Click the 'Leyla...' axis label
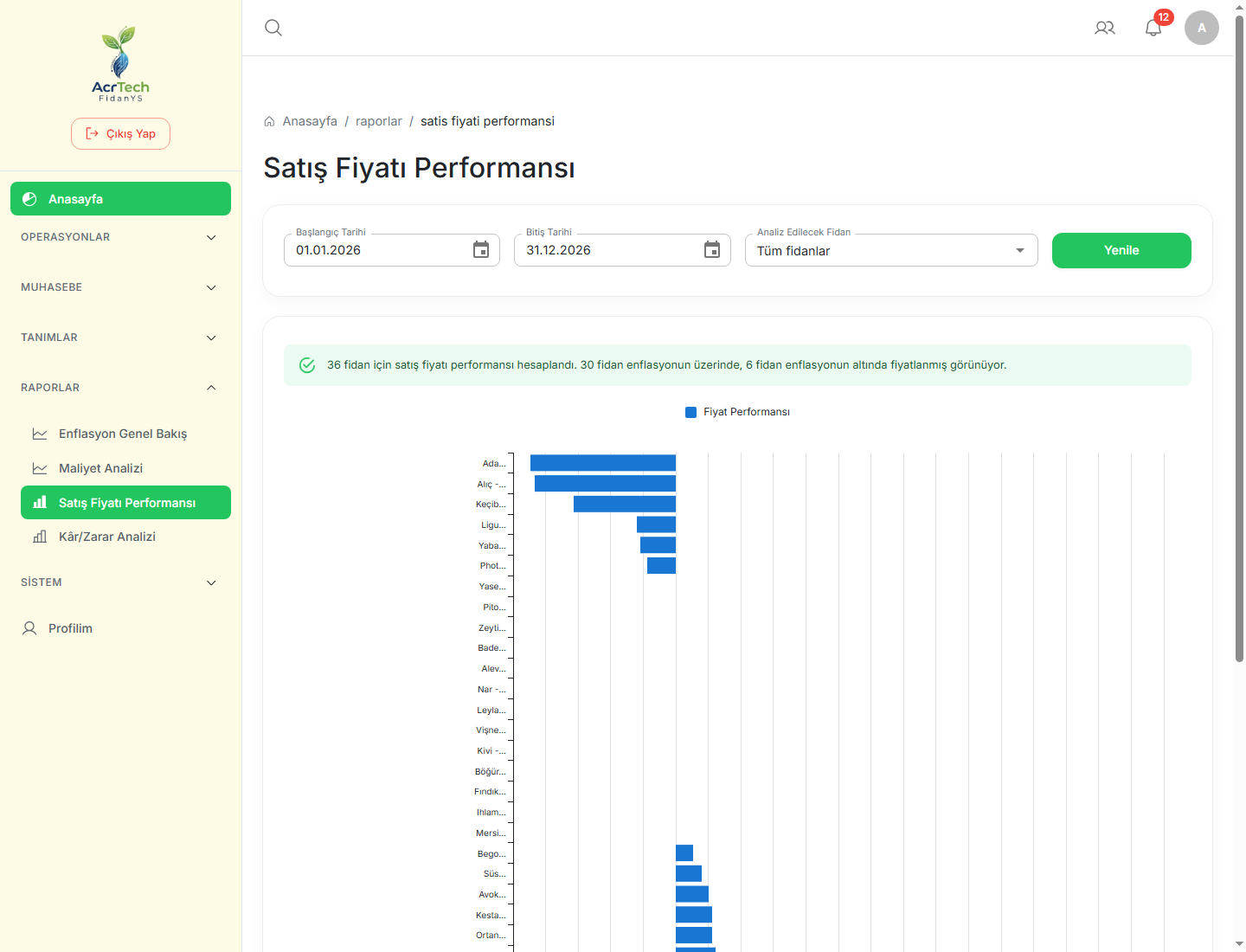Screen dimensions: 1246x952 [491, 710]
